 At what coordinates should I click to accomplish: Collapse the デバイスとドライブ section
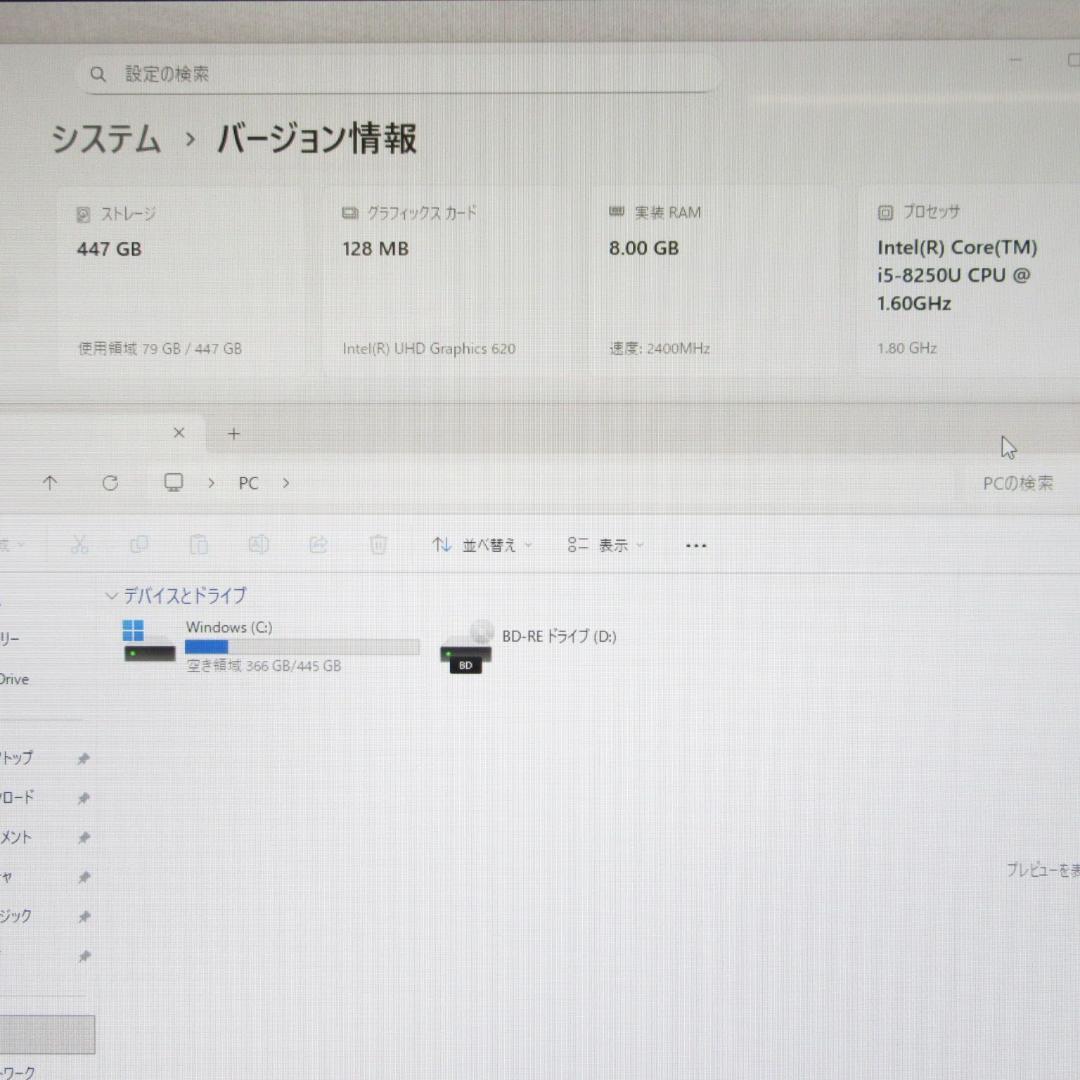[x=111, y=596]
